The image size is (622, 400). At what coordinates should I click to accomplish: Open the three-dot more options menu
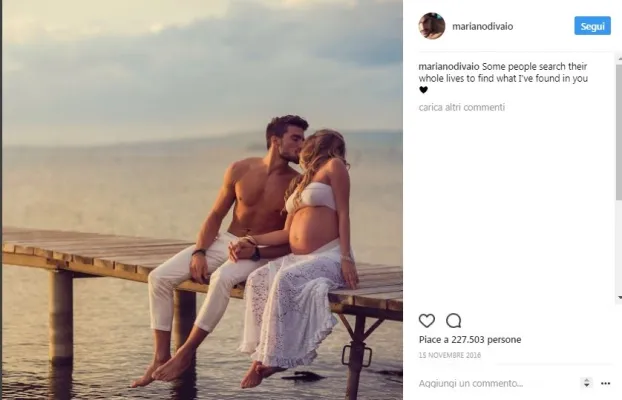(x=605, y=383)
